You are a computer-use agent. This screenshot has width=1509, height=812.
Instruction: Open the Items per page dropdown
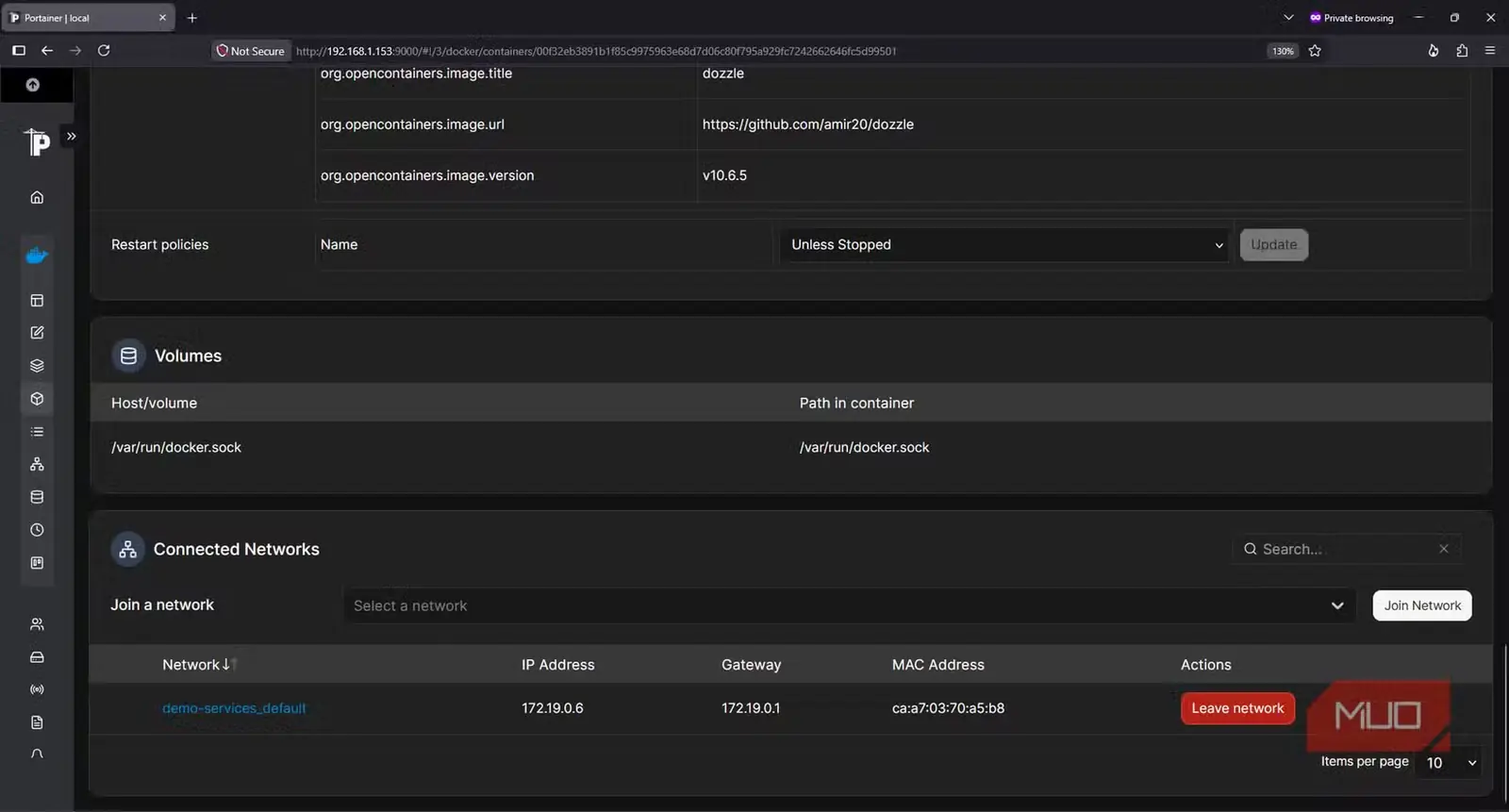pos(1451,762)
